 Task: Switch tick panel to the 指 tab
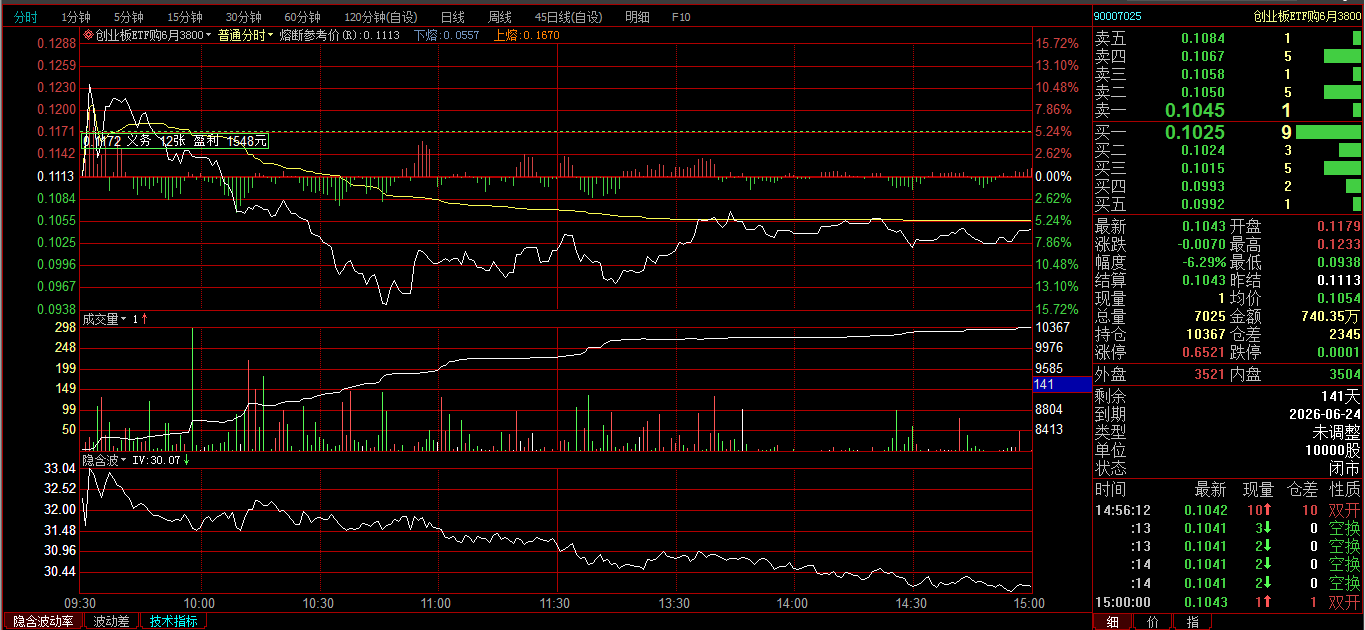1192,621
